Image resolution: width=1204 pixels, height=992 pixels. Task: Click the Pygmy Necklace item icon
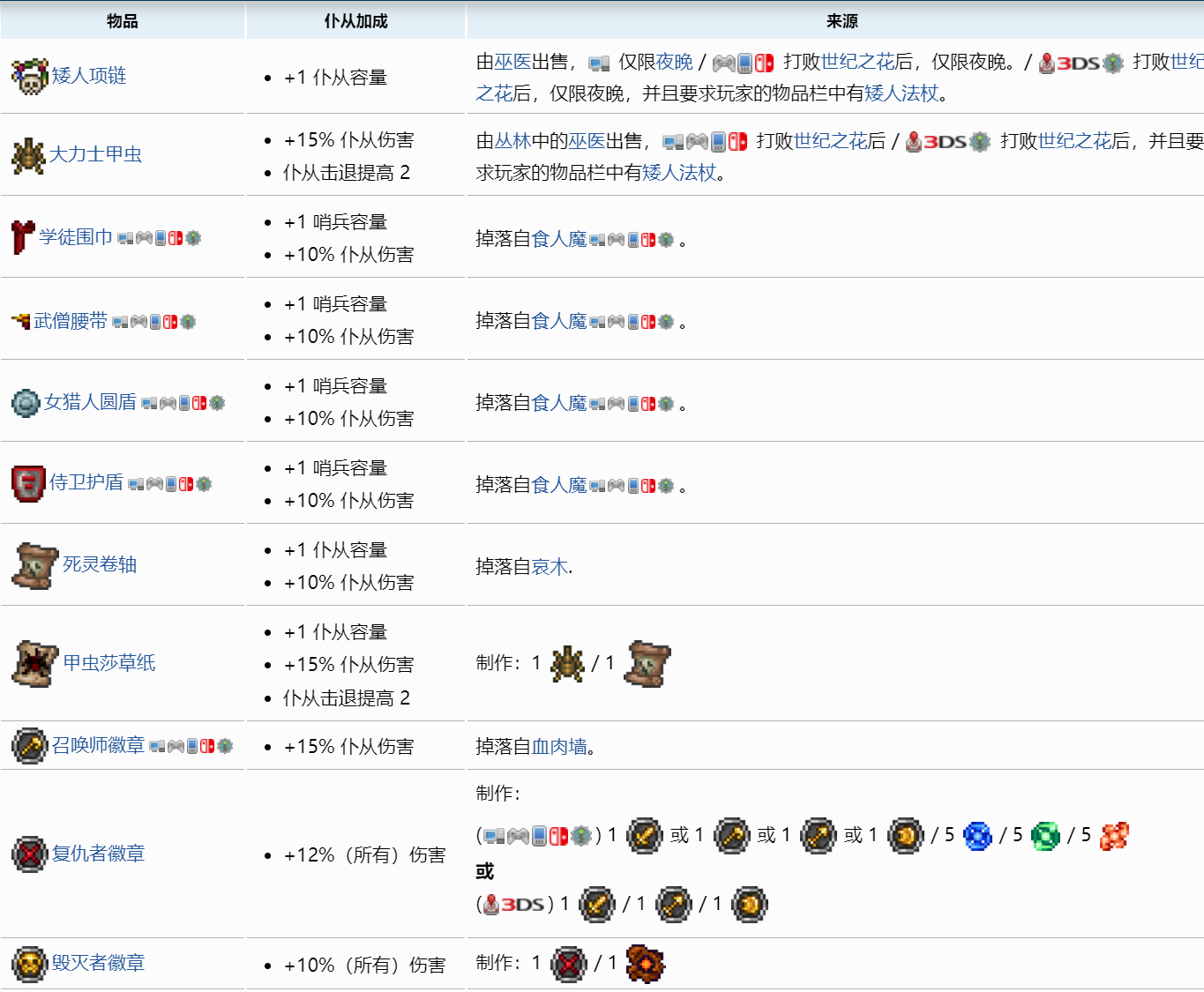point(29,77)
